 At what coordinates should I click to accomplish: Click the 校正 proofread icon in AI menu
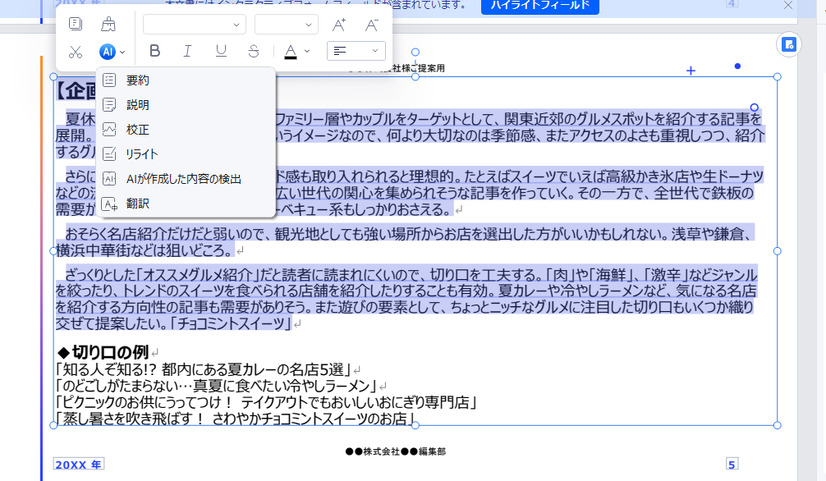(x=110, y=129)
